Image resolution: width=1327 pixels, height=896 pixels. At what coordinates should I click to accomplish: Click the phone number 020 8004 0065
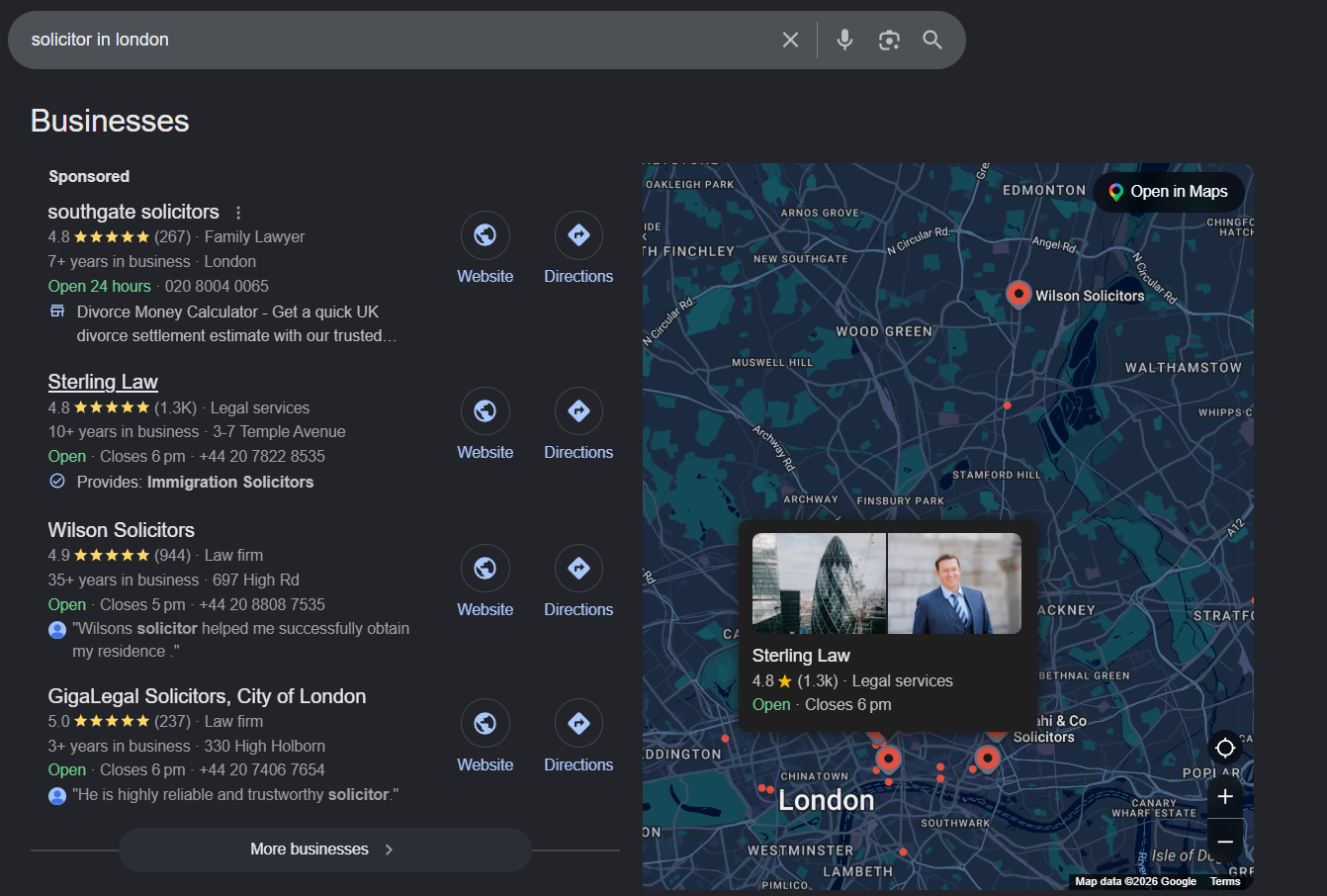[217, 286]
